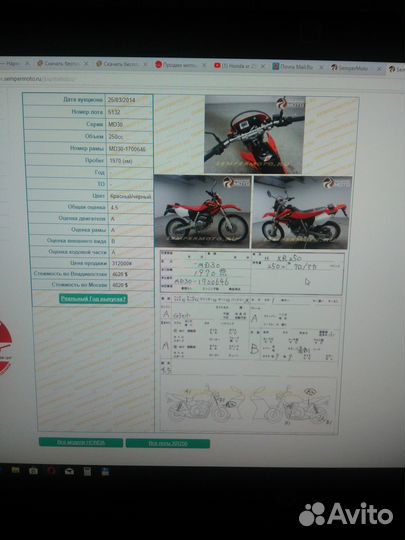Open the green 'Реальный Год выпуска?' button
Screen dimensions: 405x540
[x=93, y=299]
